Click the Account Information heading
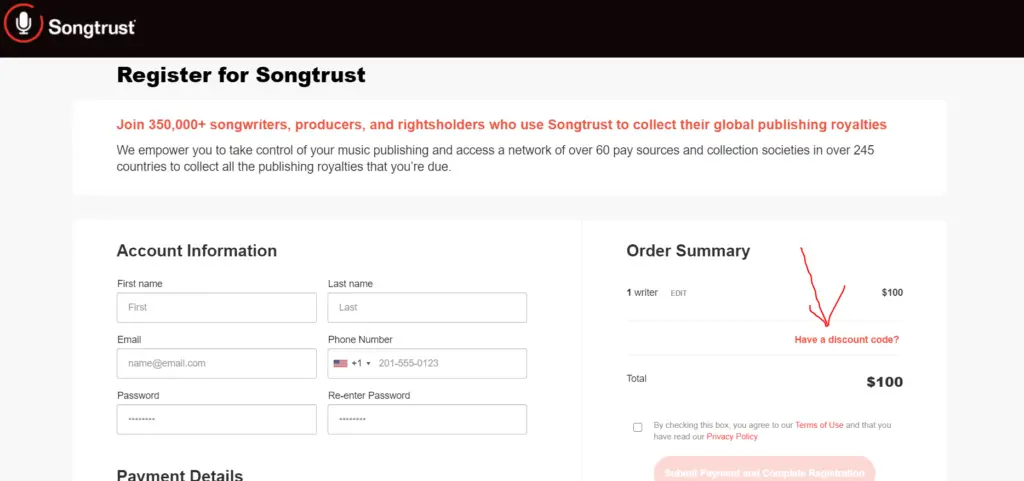 (197, 251)
